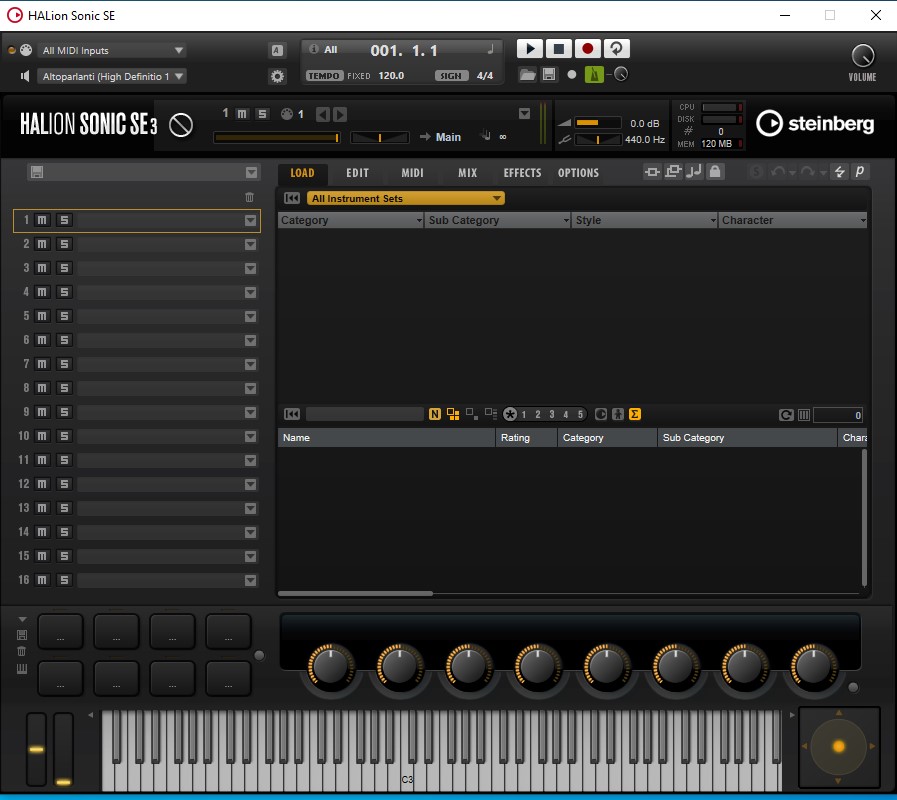
Task: Expand the Sub Category filter dropdown
Action: pyautogui.click(x=566, y=220)
